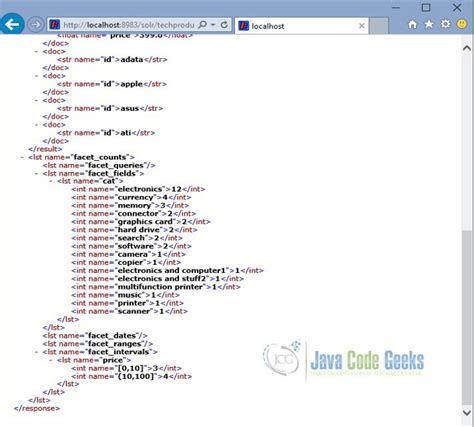The image size is (474, 427).
Task: Open the Home page icon
Action: pyautogui.click(x=412, y=24)
